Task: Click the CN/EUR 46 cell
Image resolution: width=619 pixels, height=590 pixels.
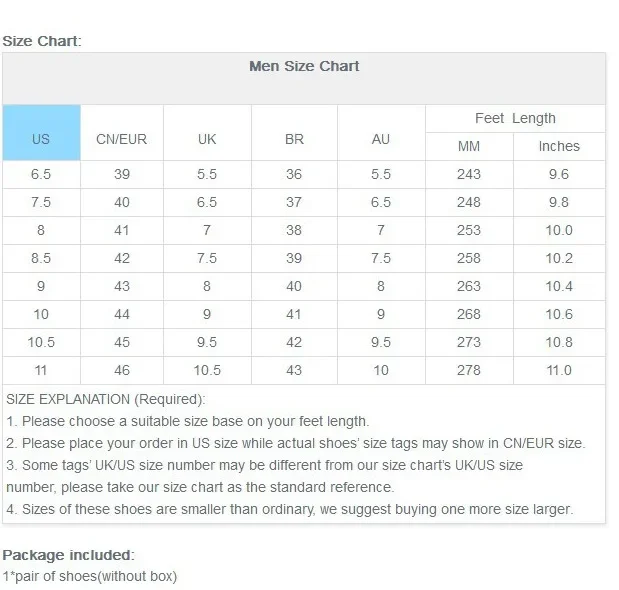Action: [122, 370]
